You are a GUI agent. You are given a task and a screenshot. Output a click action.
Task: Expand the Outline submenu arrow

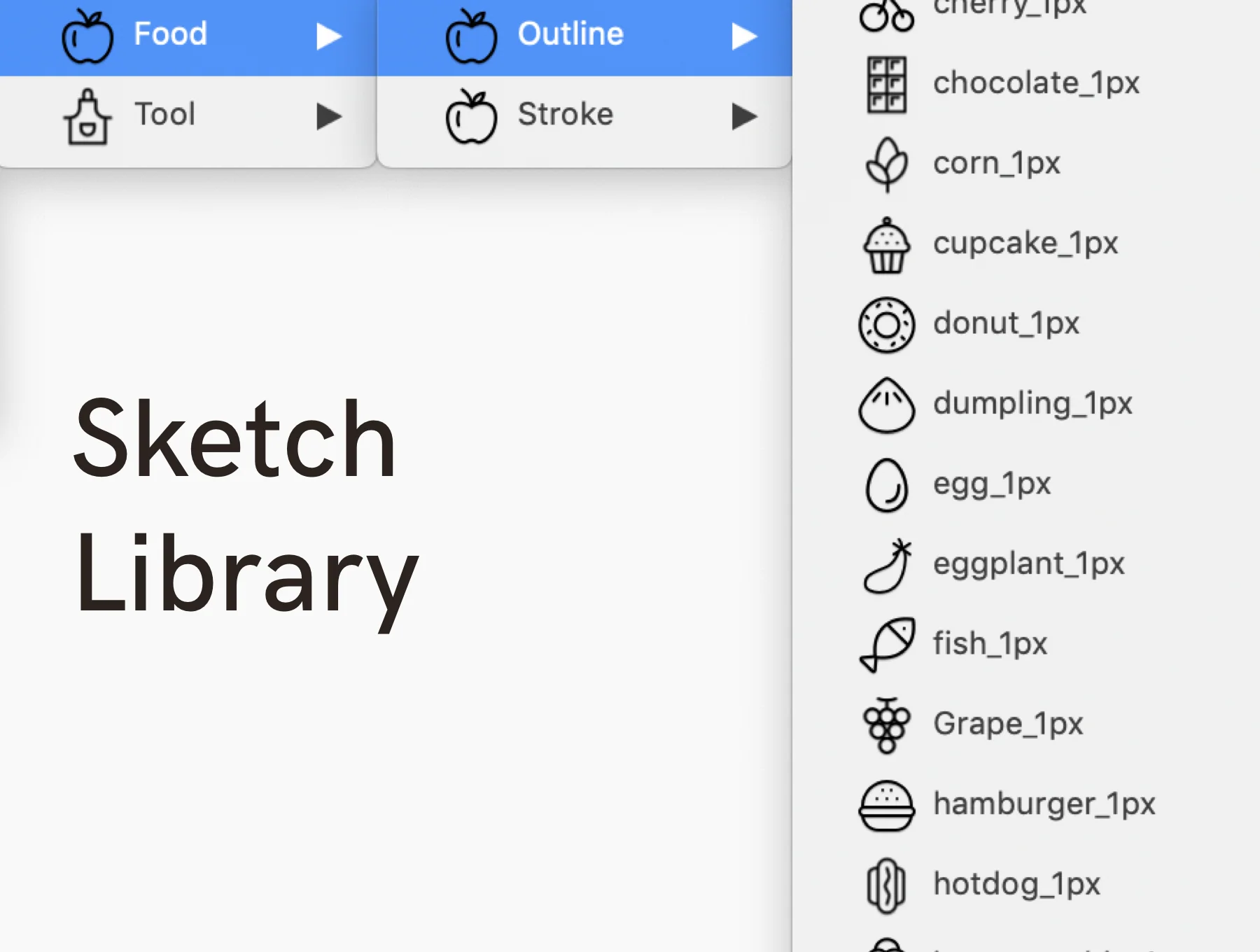(x=744, y=36)
